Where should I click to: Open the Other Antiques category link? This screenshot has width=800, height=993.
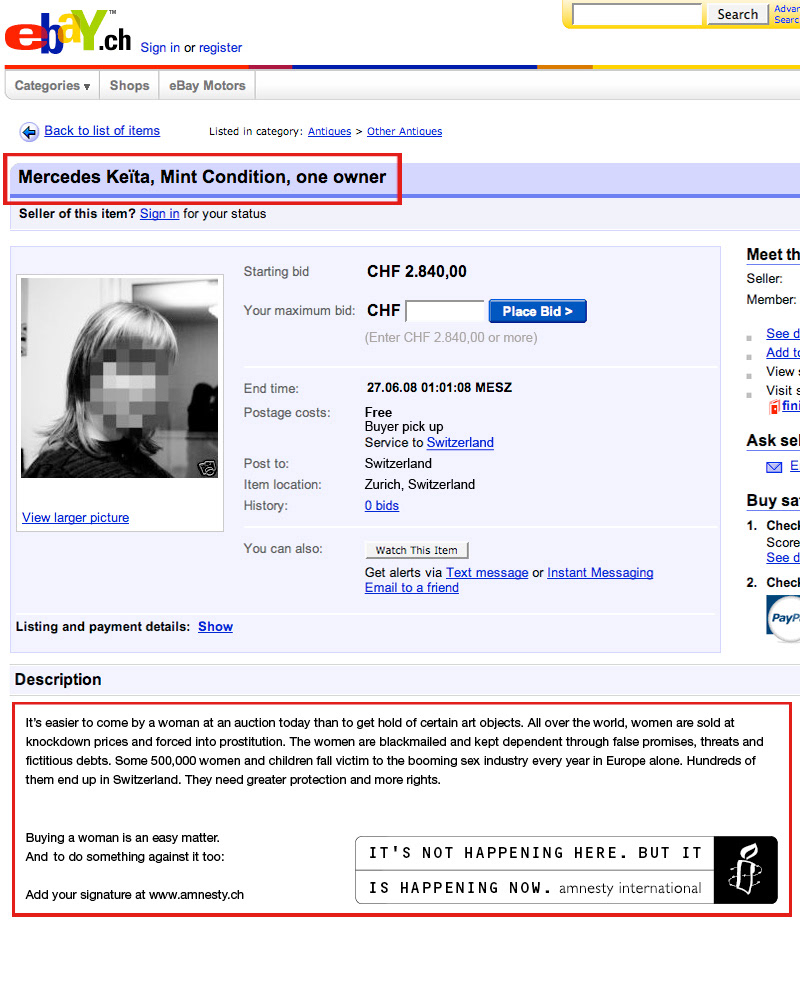tap(405, 131)
